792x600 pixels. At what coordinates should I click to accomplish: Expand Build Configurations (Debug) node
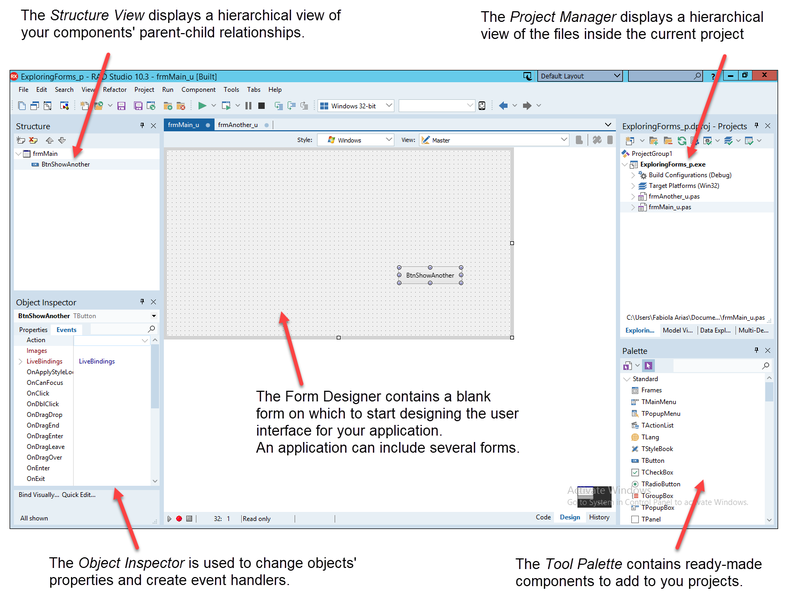pyautogui.click(x=633, y=175)
